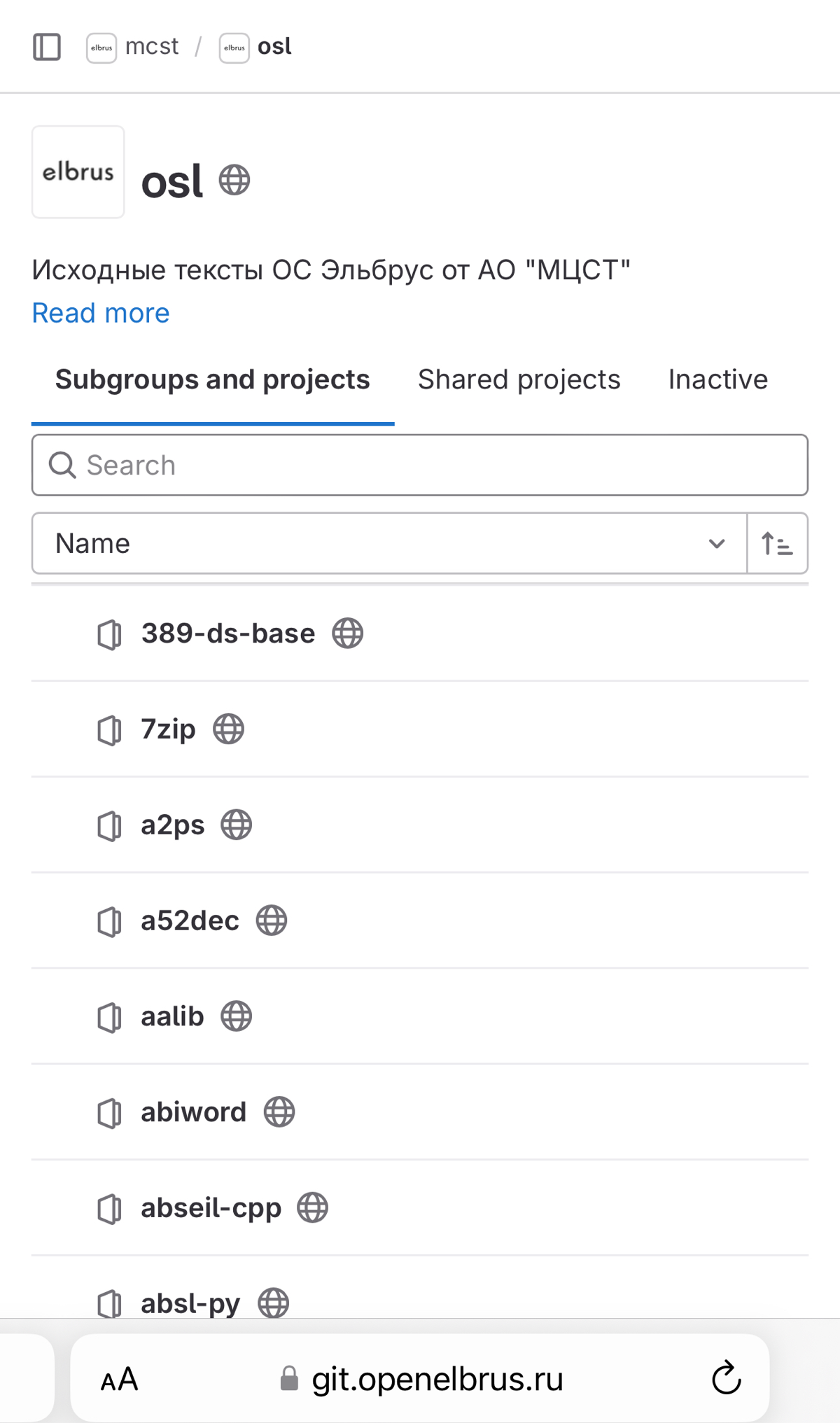Tap the git.openelbrus.ru address bar
840x1423 pixels.
click(420, 1379)
